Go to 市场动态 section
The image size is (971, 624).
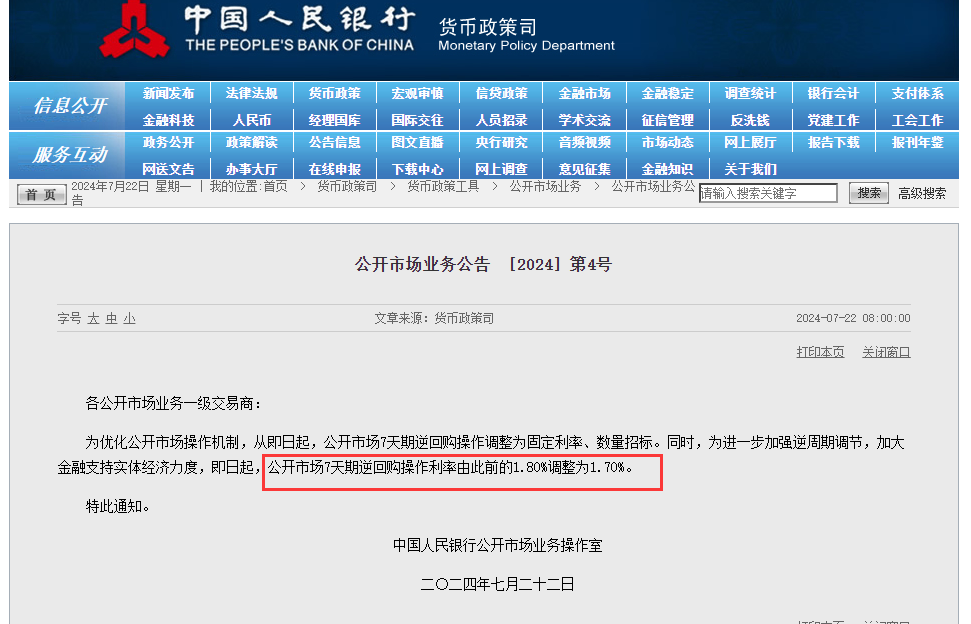tap(668, 142)
